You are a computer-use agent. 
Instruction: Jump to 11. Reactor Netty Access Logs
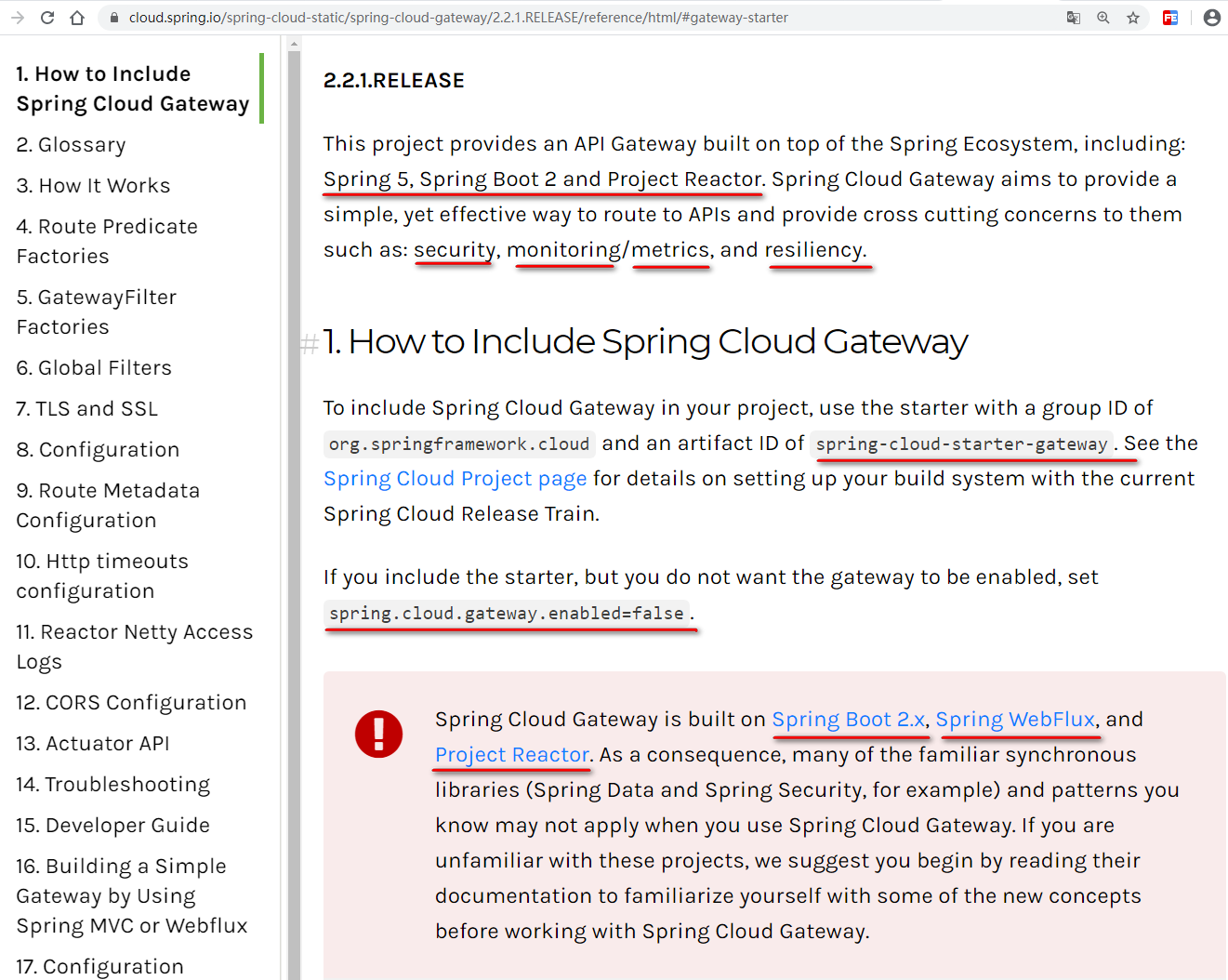tap(135, 646)
